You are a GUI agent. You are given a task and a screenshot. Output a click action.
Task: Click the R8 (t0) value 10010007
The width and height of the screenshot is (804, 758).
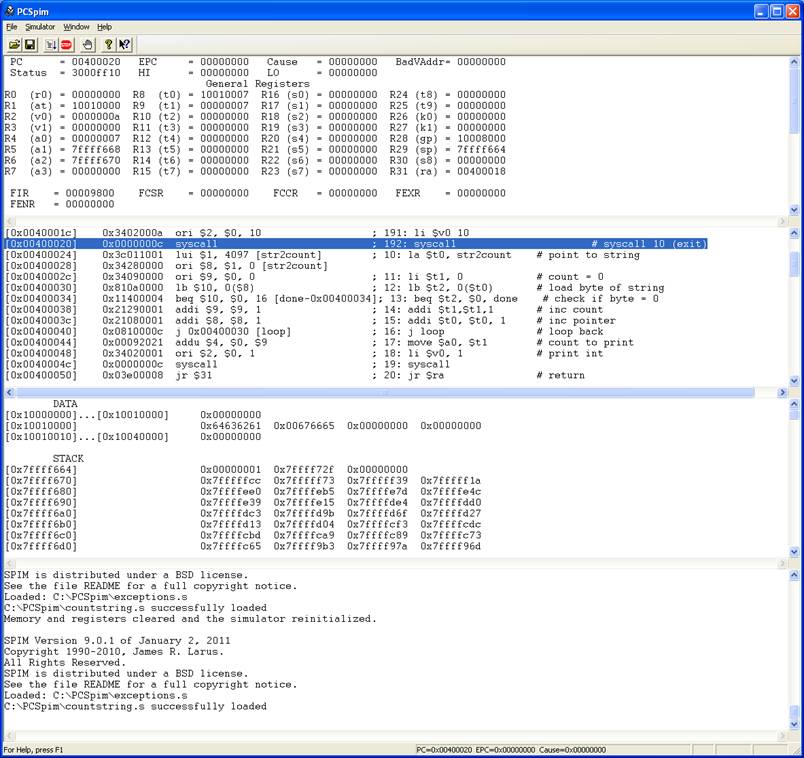[x=225, y=95]
